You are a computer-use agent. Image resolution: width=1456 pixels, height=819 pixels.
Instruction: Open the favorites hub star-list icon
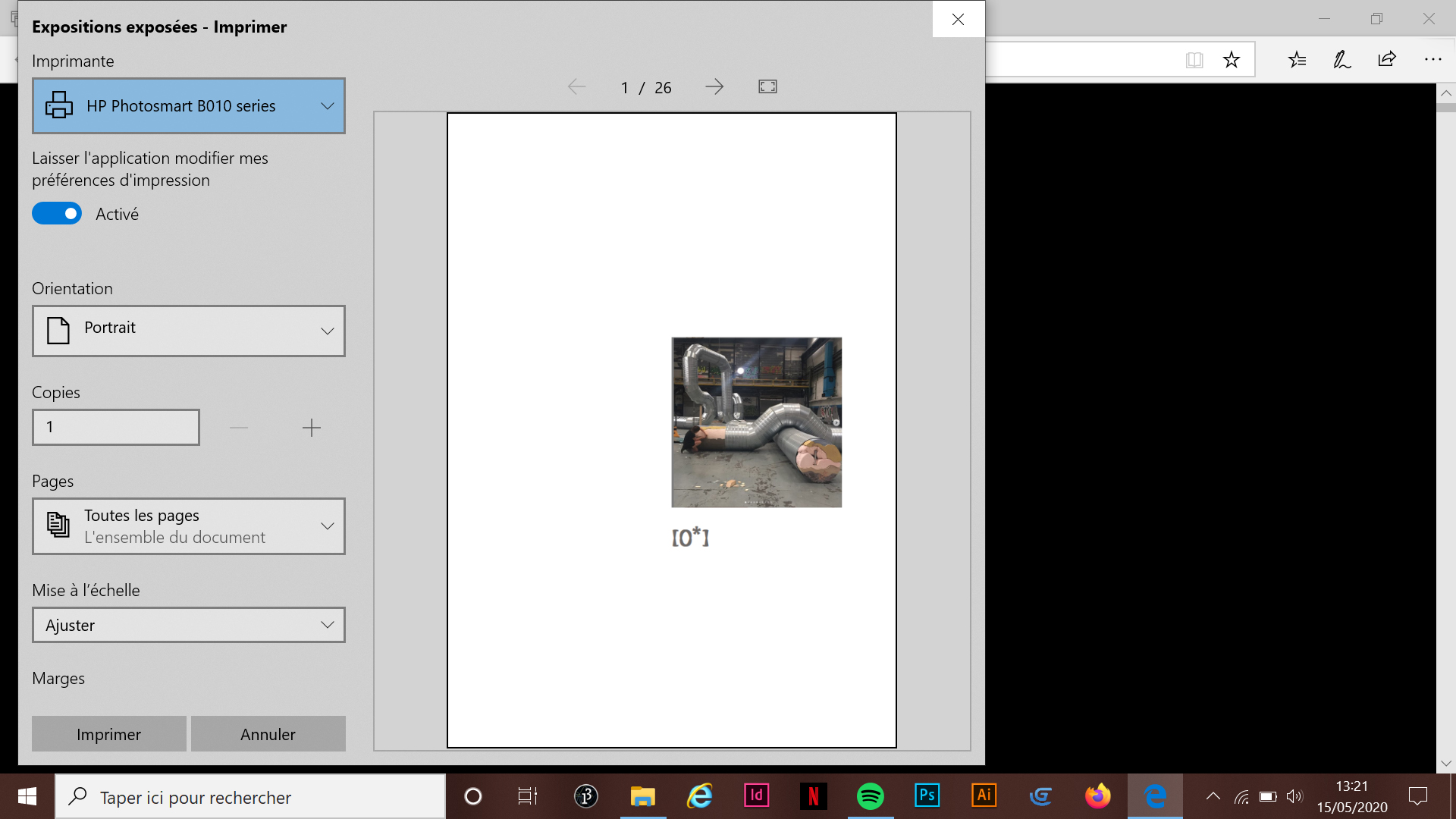1297,59
